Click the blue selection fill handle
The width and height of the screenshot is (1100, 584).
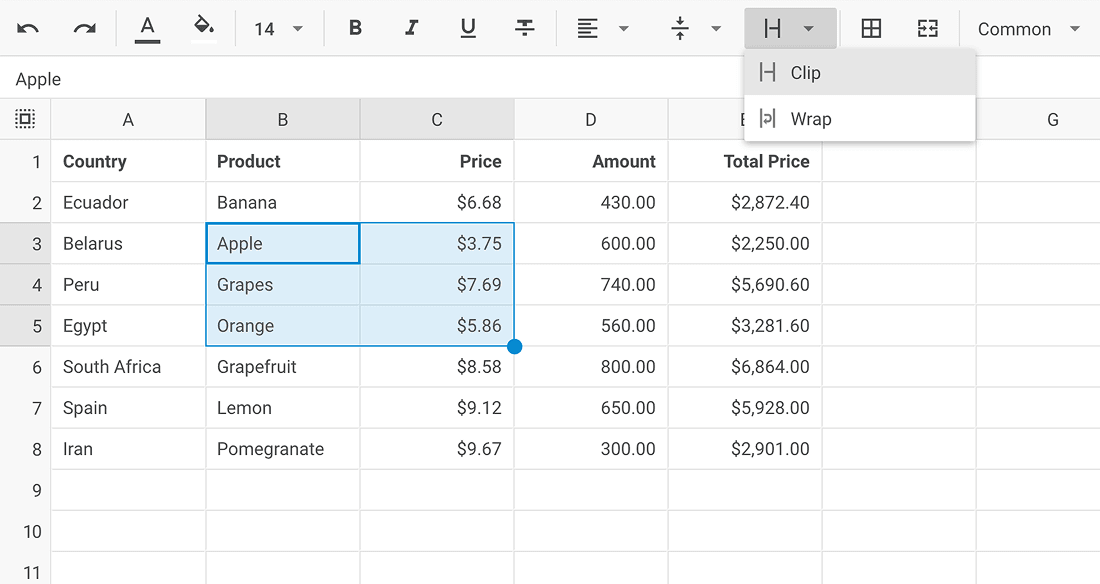(514, 347)
